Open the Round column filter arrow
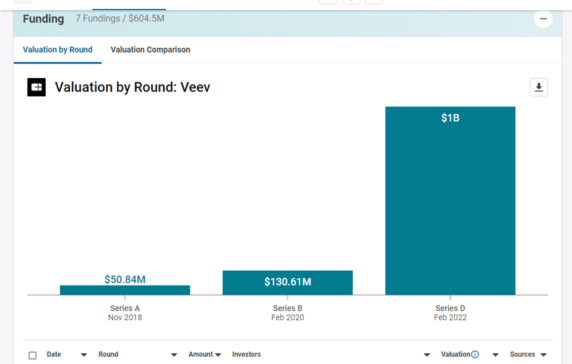This screenshot has height=364, width=572. [x=174, y=355]
